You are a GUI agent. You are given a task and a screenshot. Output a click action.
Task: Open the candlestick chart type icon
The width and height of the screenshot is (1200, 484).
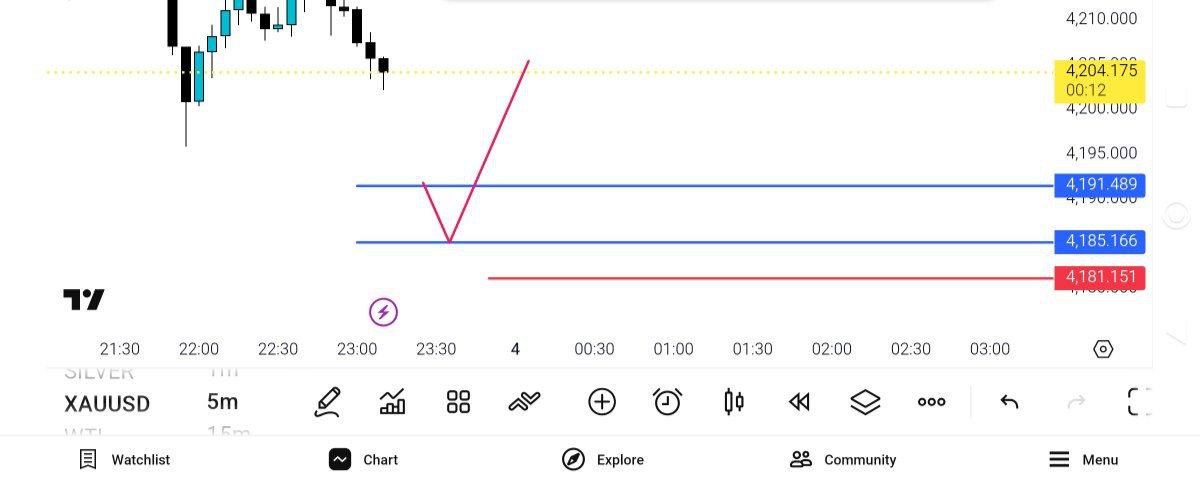click(x=733, y=402)
